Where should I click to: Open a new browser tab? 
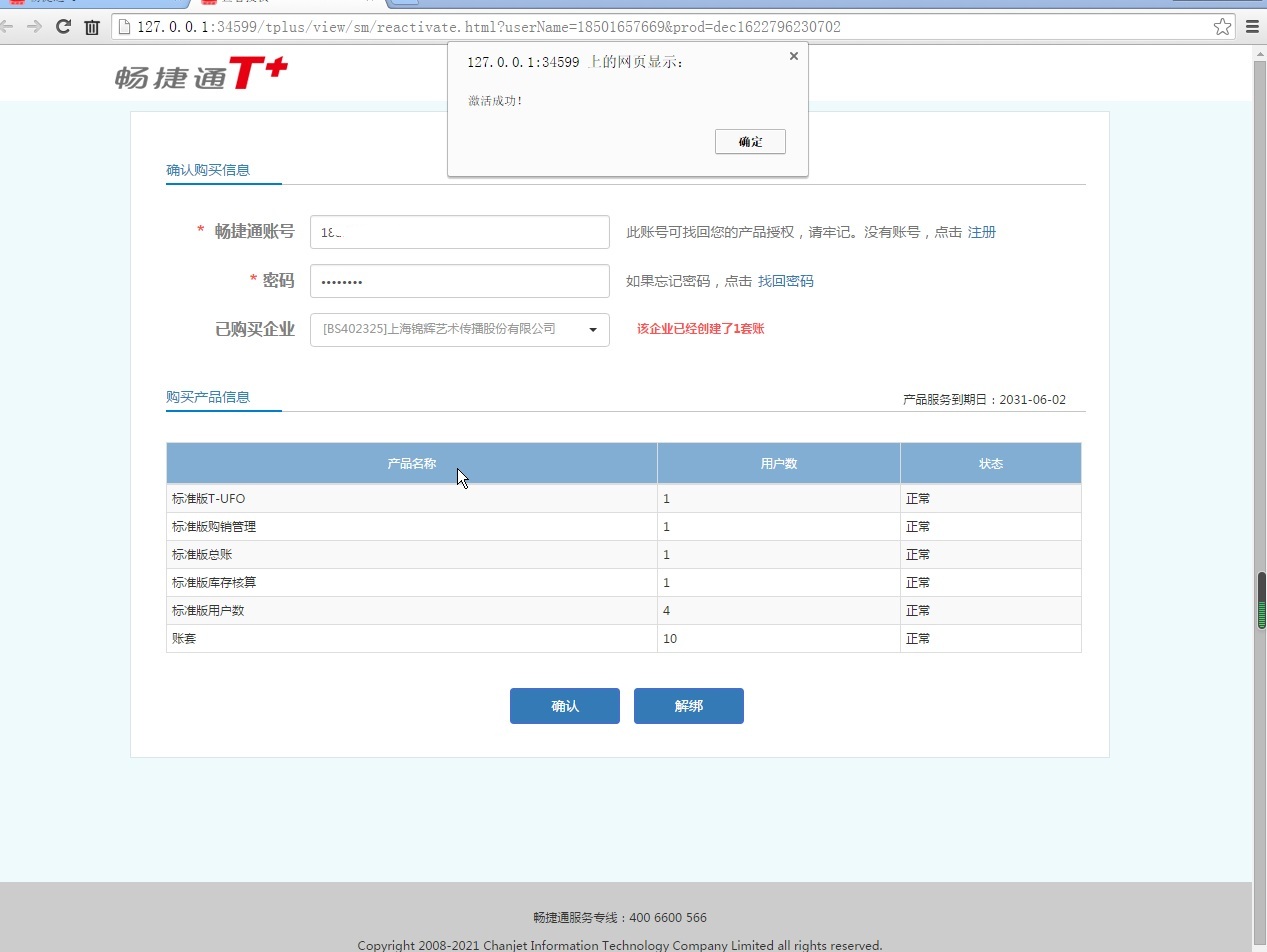[405, 3]
